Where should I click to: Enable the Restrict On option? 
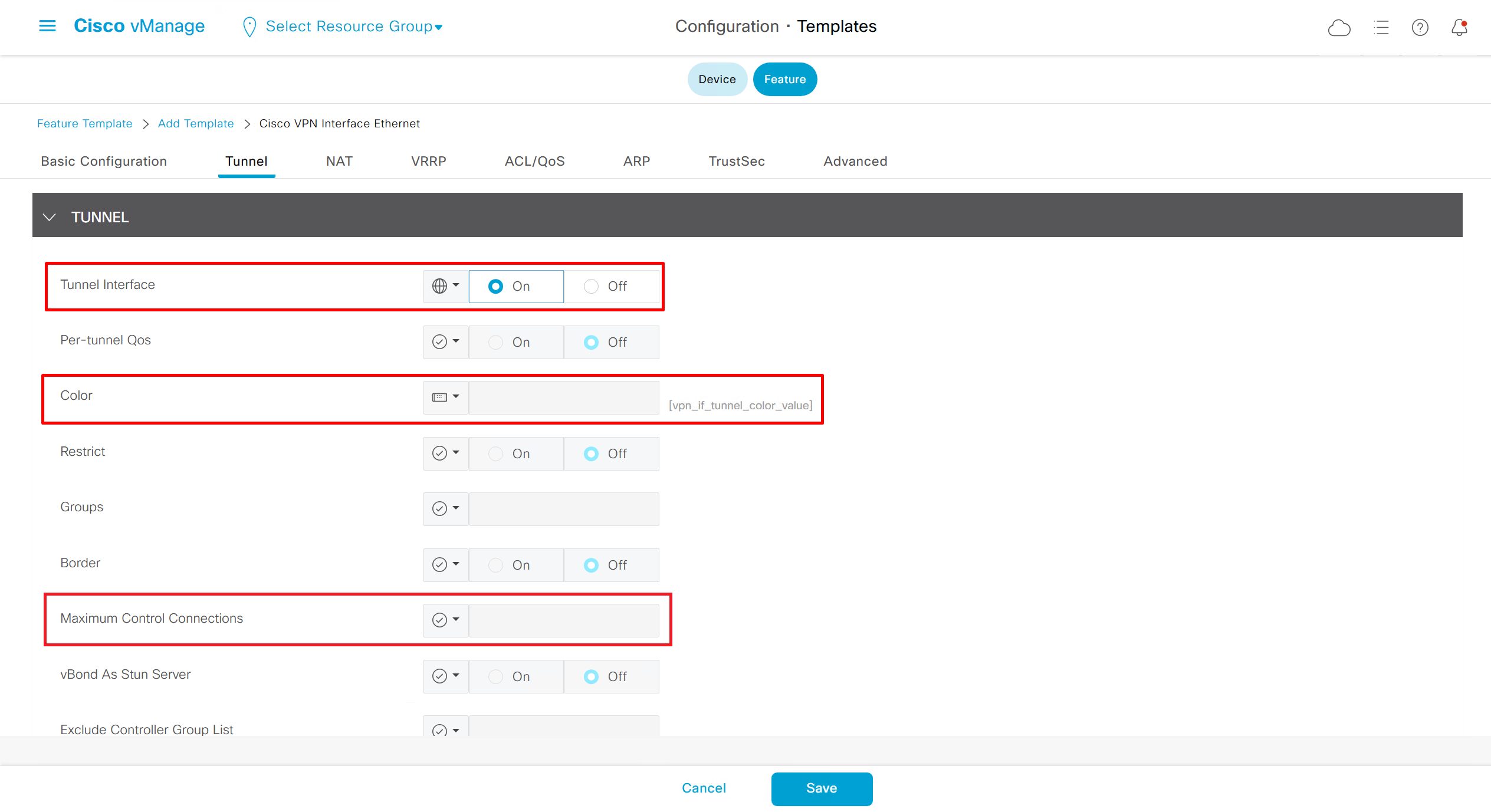[x=496, y=453]
